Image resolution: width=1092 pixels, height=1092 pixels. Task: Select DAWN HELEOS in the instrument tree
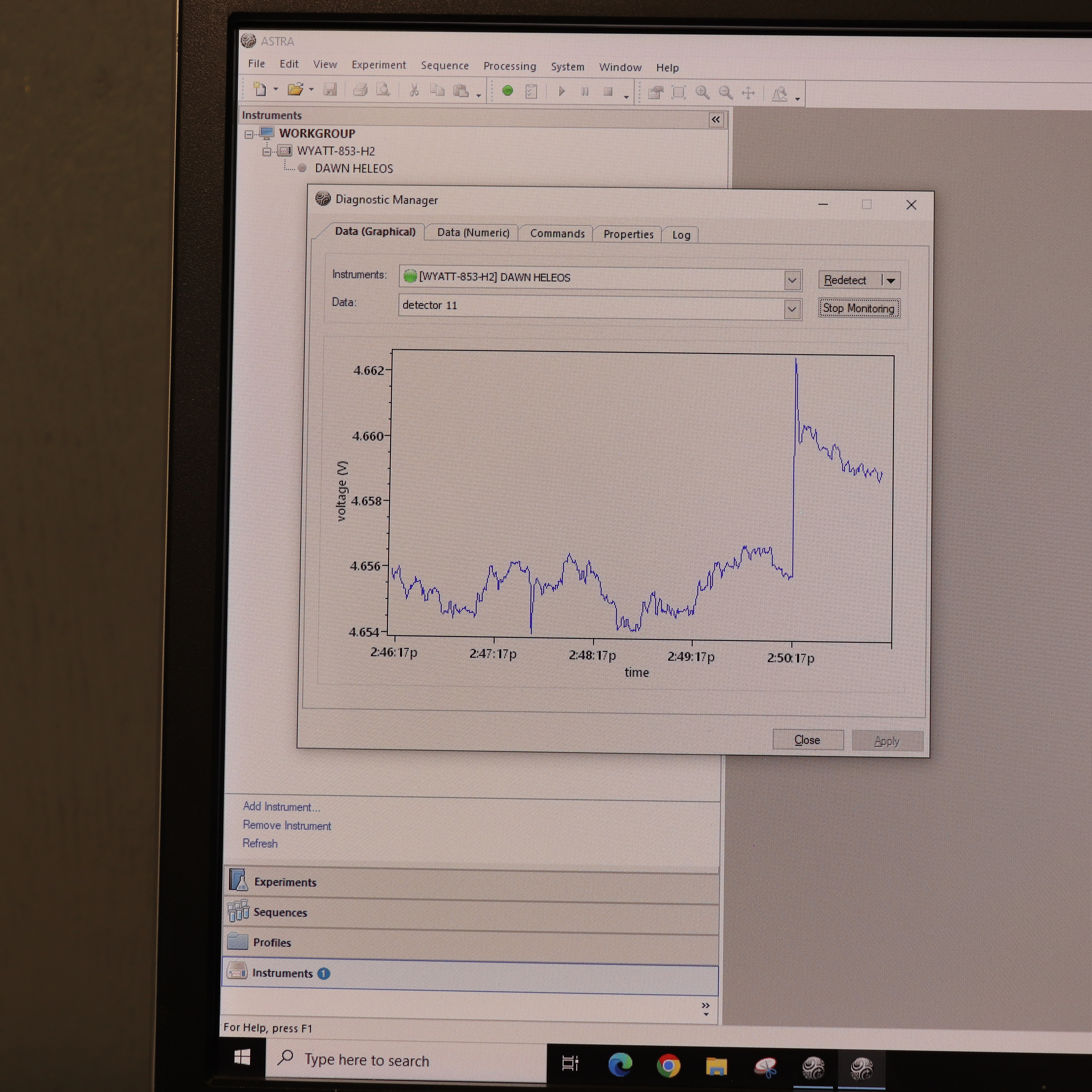[354, 168]
